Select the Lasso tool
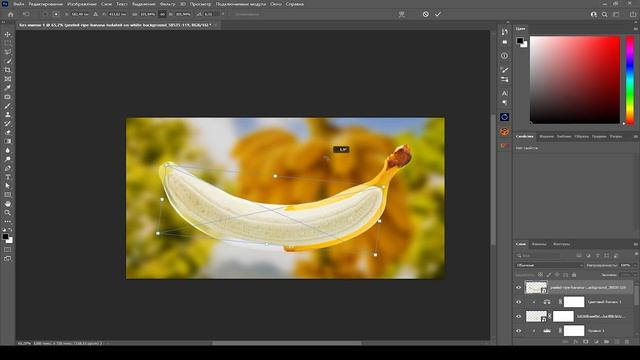640x360 pixels. tap(7, 52)
